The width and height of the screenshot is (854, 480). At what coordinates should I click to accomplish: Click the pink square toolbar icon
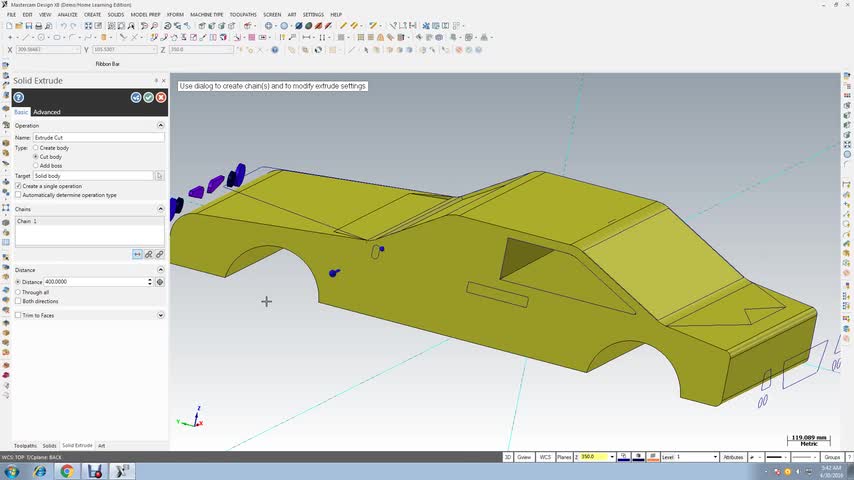[252, 38]
